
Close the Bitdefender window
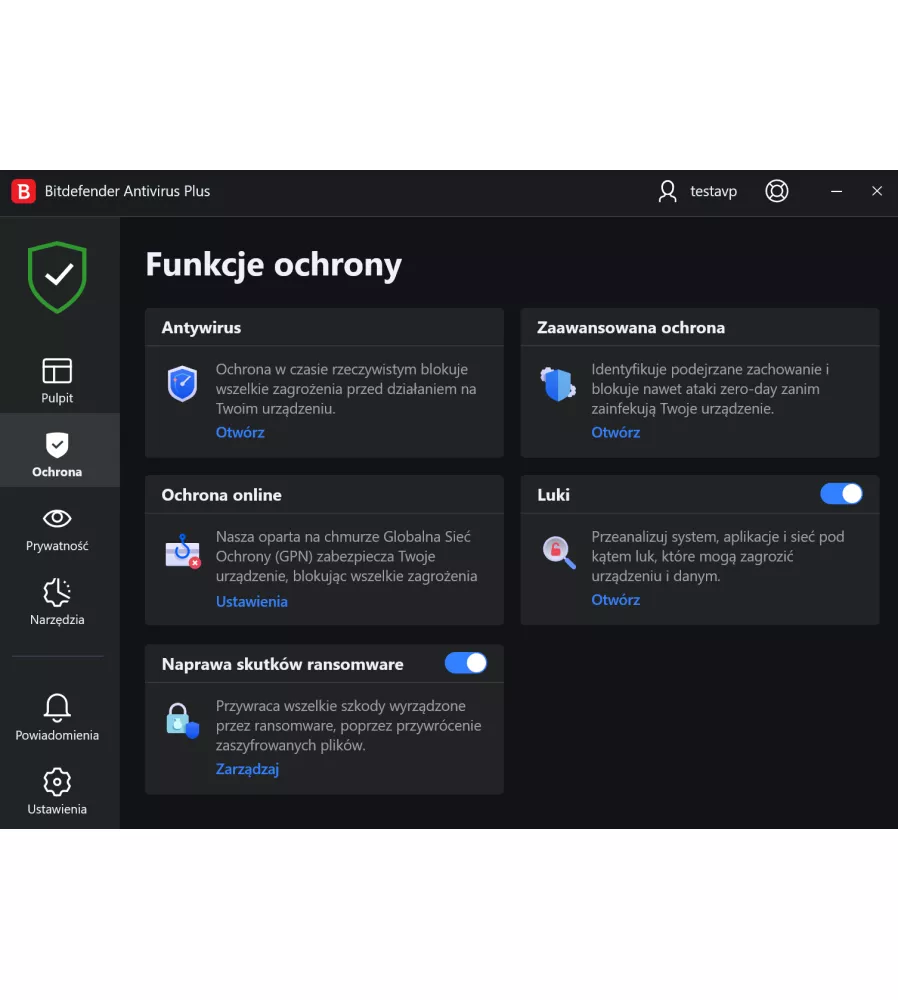[877, 191]
